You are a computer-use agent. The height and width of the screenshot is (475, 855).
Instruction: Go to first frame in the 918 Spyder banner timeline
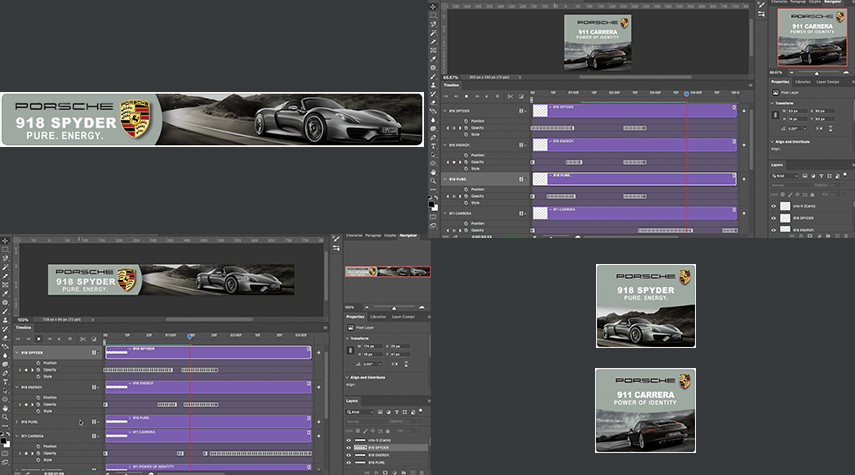pos(18,339)
